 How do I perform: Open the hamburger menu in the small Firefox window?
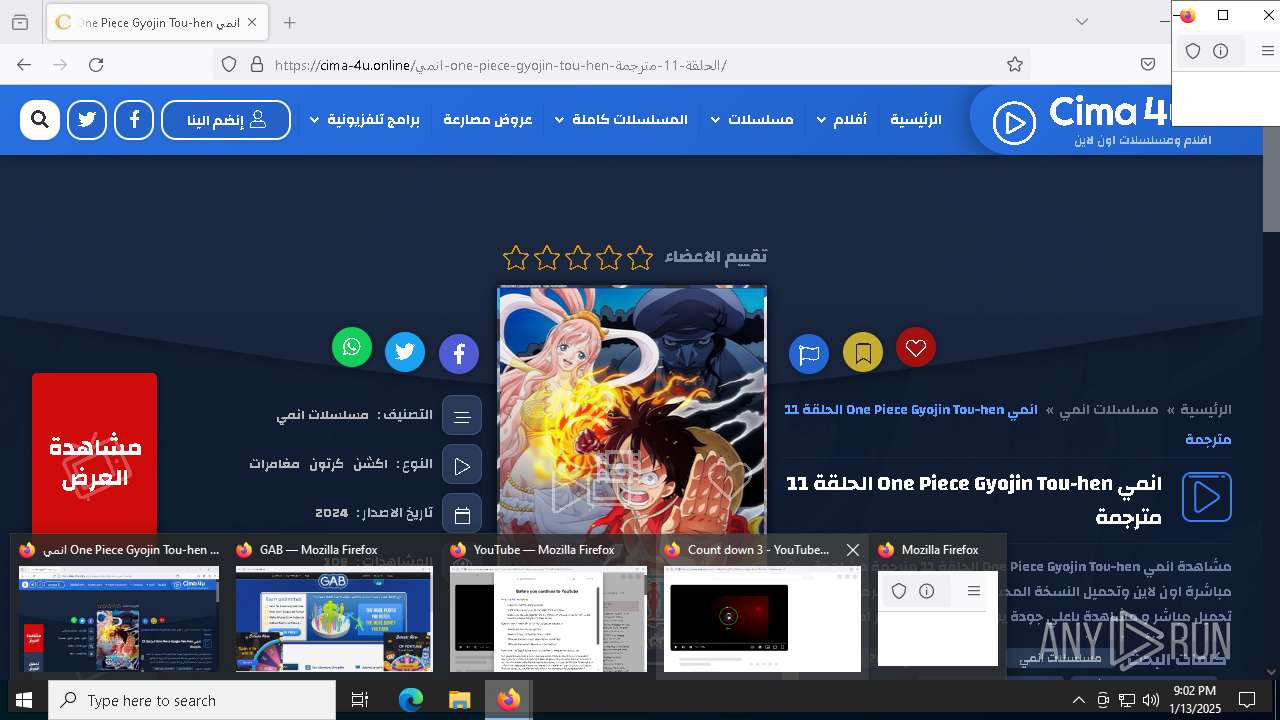coord(1267,51)
